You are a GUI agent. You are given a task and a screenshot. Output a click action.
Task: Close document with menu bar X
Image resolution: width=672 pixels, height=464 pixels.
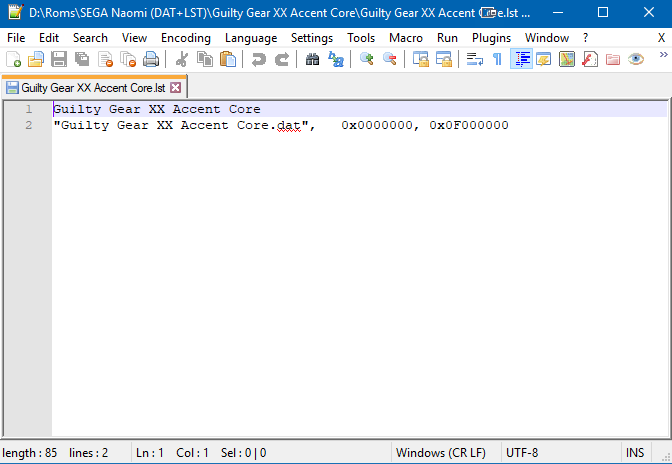[661, 38]
